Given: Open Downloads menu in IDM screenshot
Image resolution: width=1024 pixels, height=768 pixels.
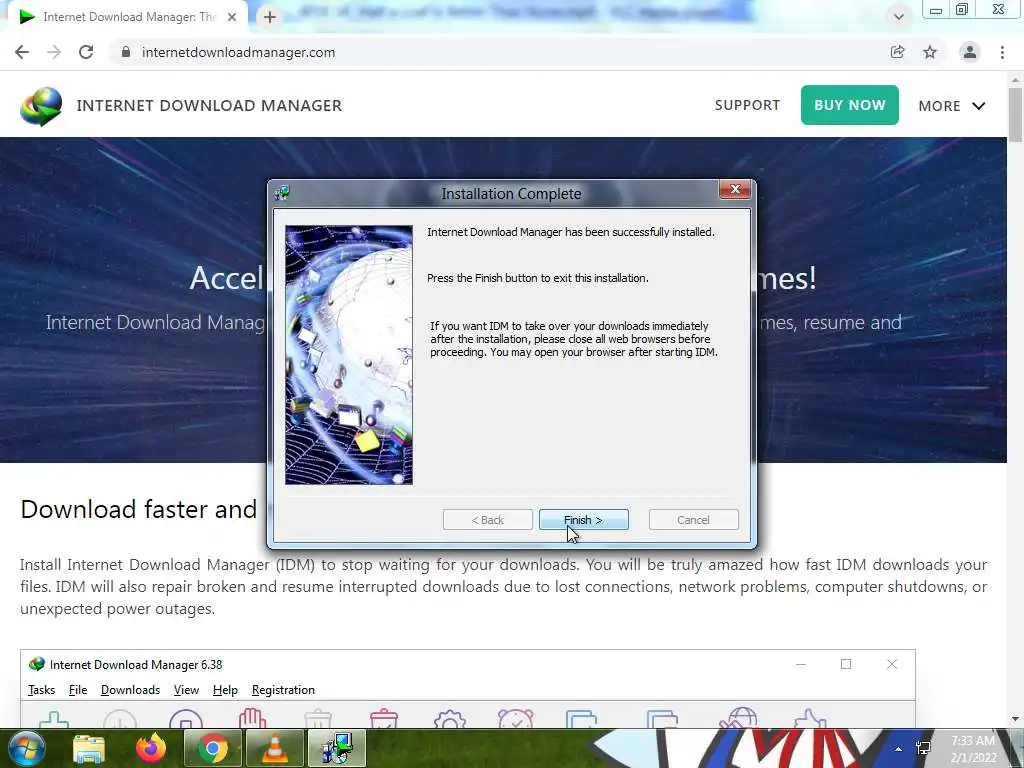Looking at the screenshot, I should pyautogui.click(x=130, y=690).
